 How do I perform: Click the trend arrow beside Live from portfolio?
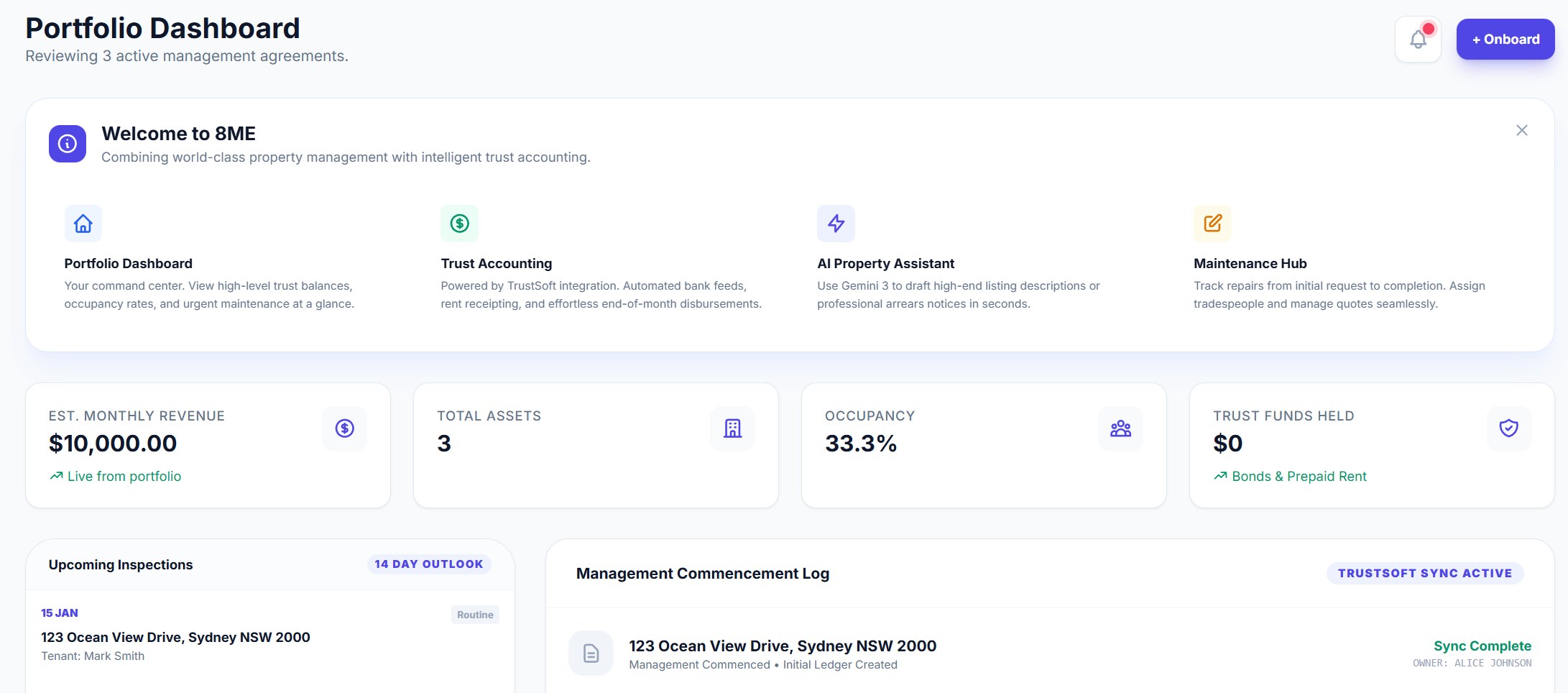56,476
